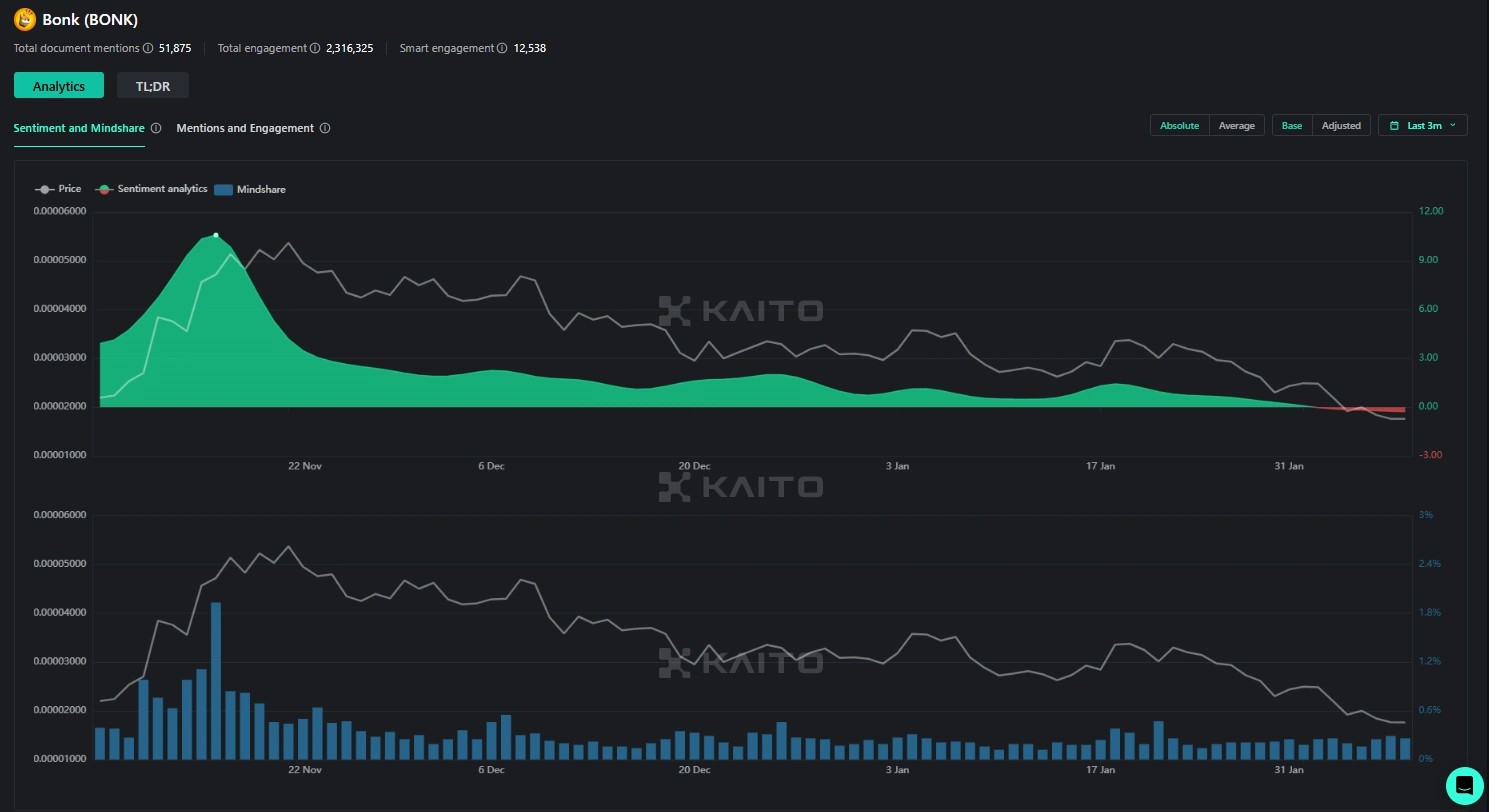Open the Last 3m date range dropdown

[1423, 126]
